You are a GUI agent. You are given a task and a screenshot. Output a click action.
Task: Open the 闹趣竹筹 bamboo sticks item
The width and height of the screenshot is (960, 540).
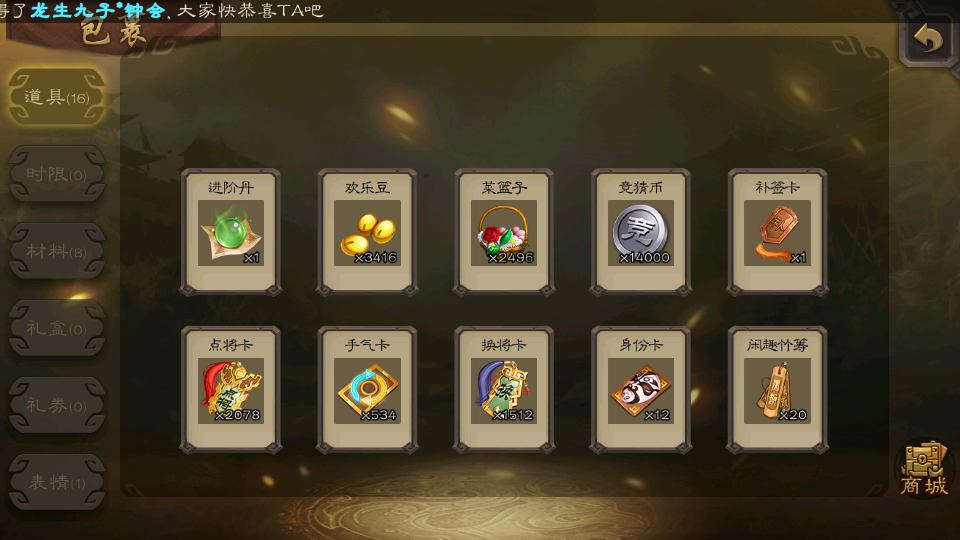[778, 390]
